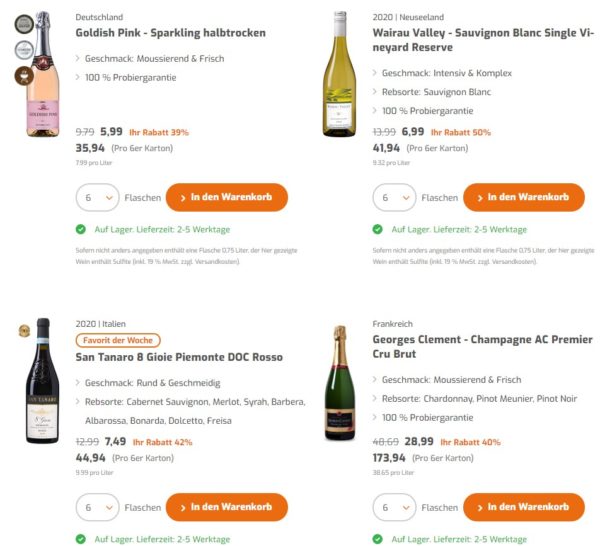Screen dimensions: 600x546
Task: Open bottle quantity dropdown for Wairau Valley
Action: click(x=394, y=197)
